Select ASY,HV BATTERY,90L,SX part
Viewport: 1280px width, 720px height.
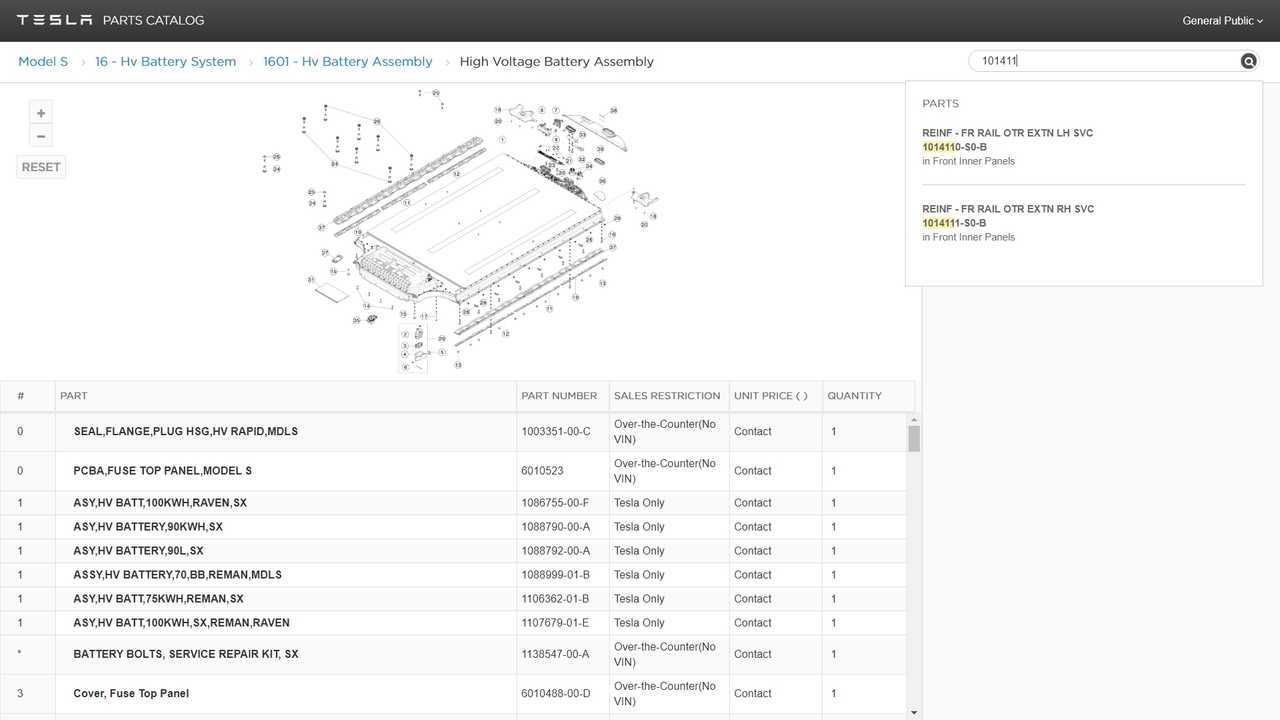point(138,551)
